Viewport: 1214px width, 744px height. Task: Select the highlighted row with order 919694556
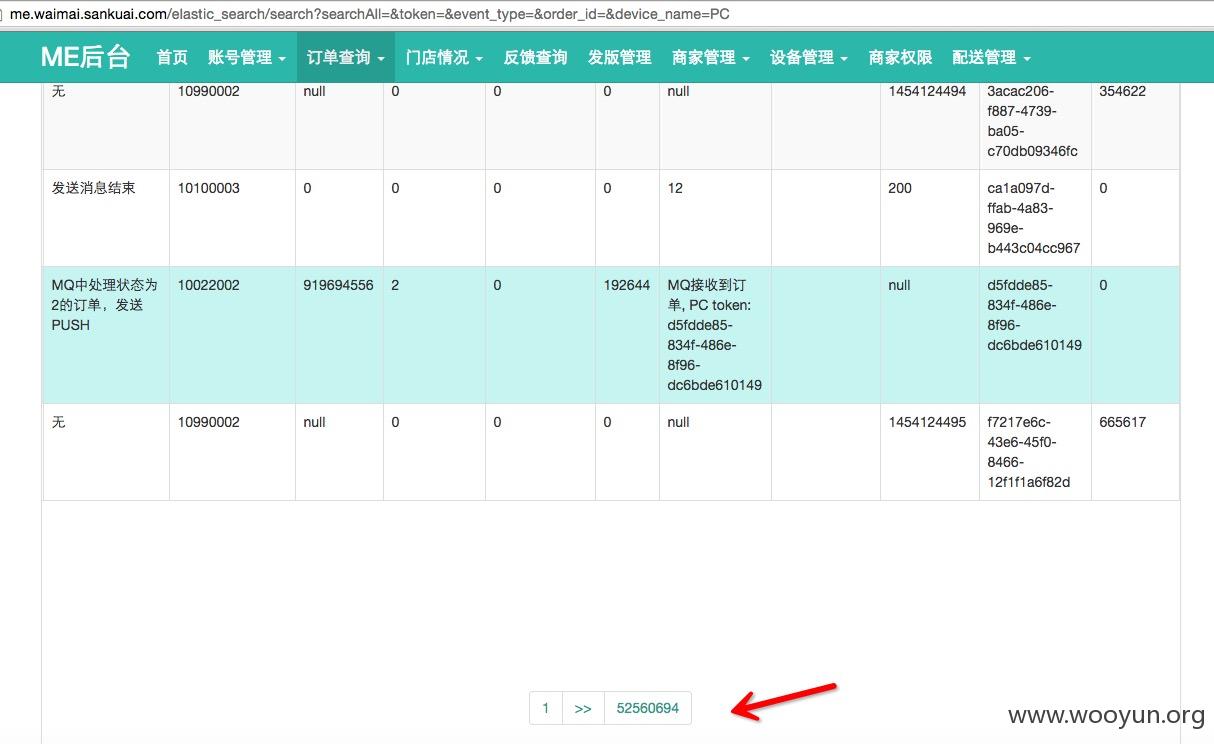click(338, 285)
